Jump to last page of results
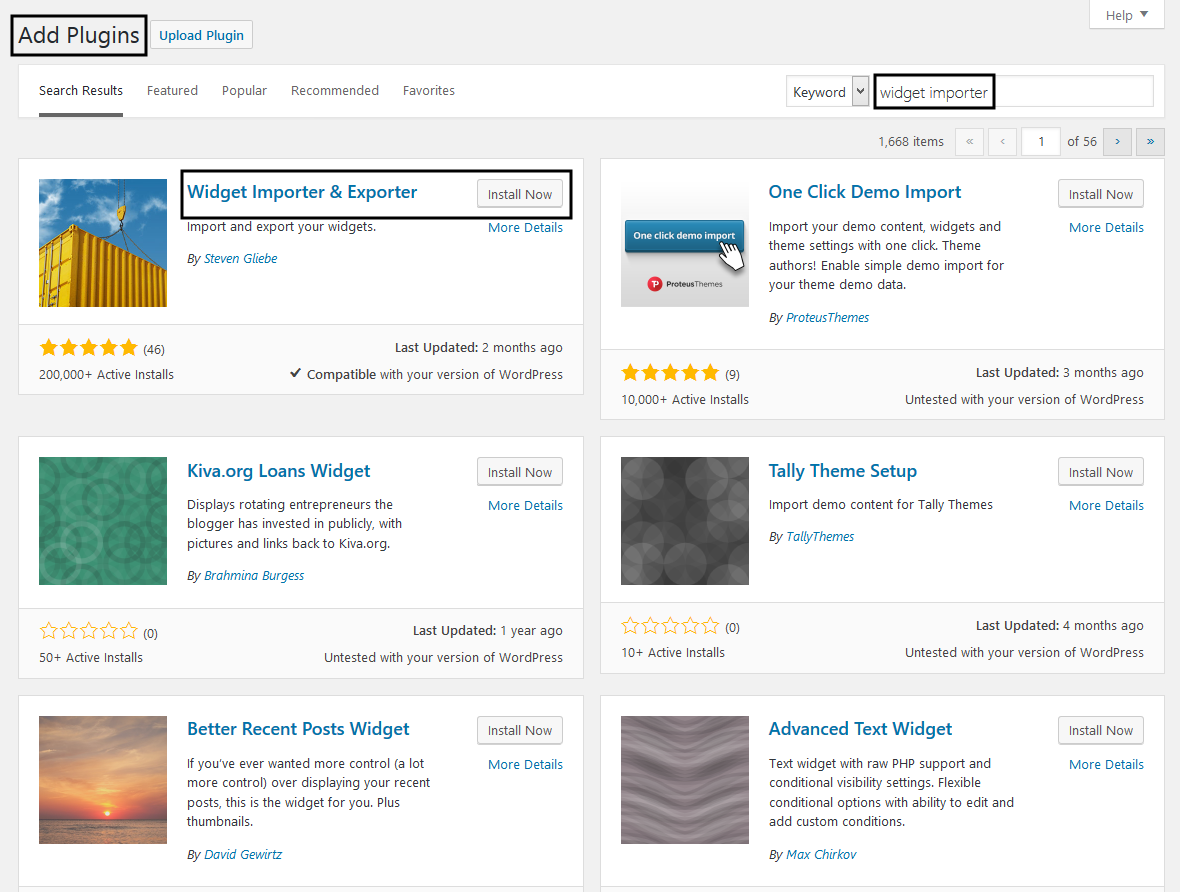This screenshot has width=1180, height=892. coord(1150,142)
